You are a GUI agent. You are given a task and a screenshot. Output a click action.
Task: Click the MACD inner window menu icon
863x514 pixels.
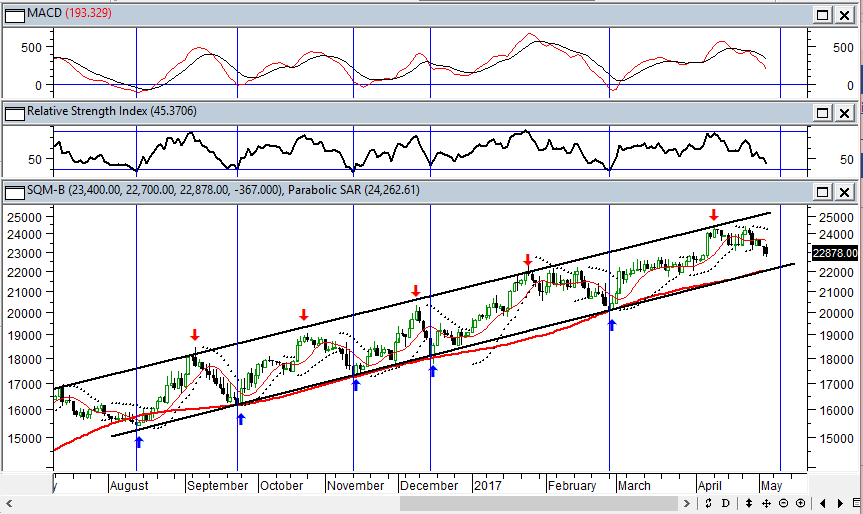(x=14, y=15)
